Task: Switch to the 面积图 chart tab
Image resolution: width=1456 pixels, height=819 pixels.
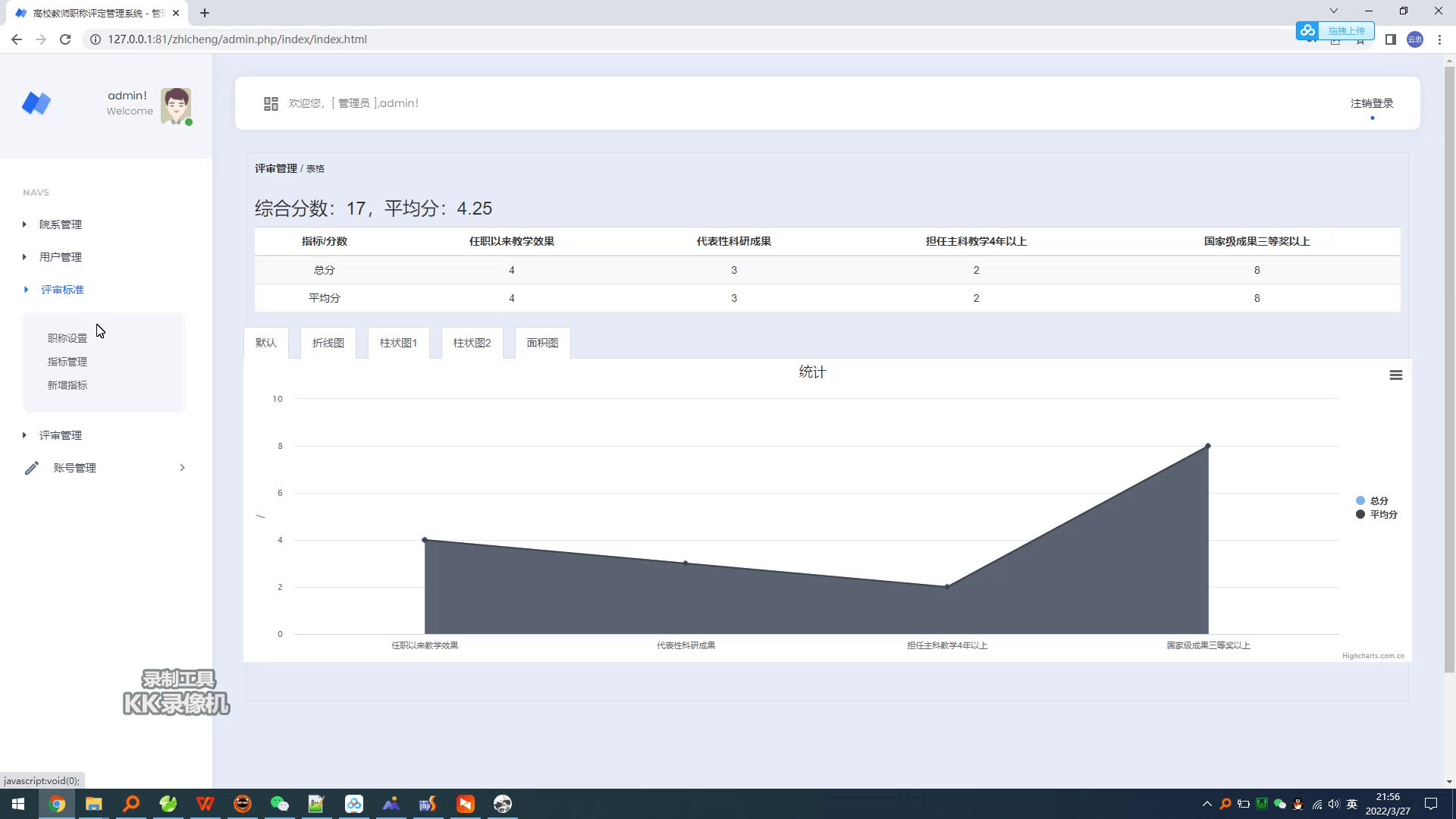Action: pyautogui.click(x=543, y=343)
